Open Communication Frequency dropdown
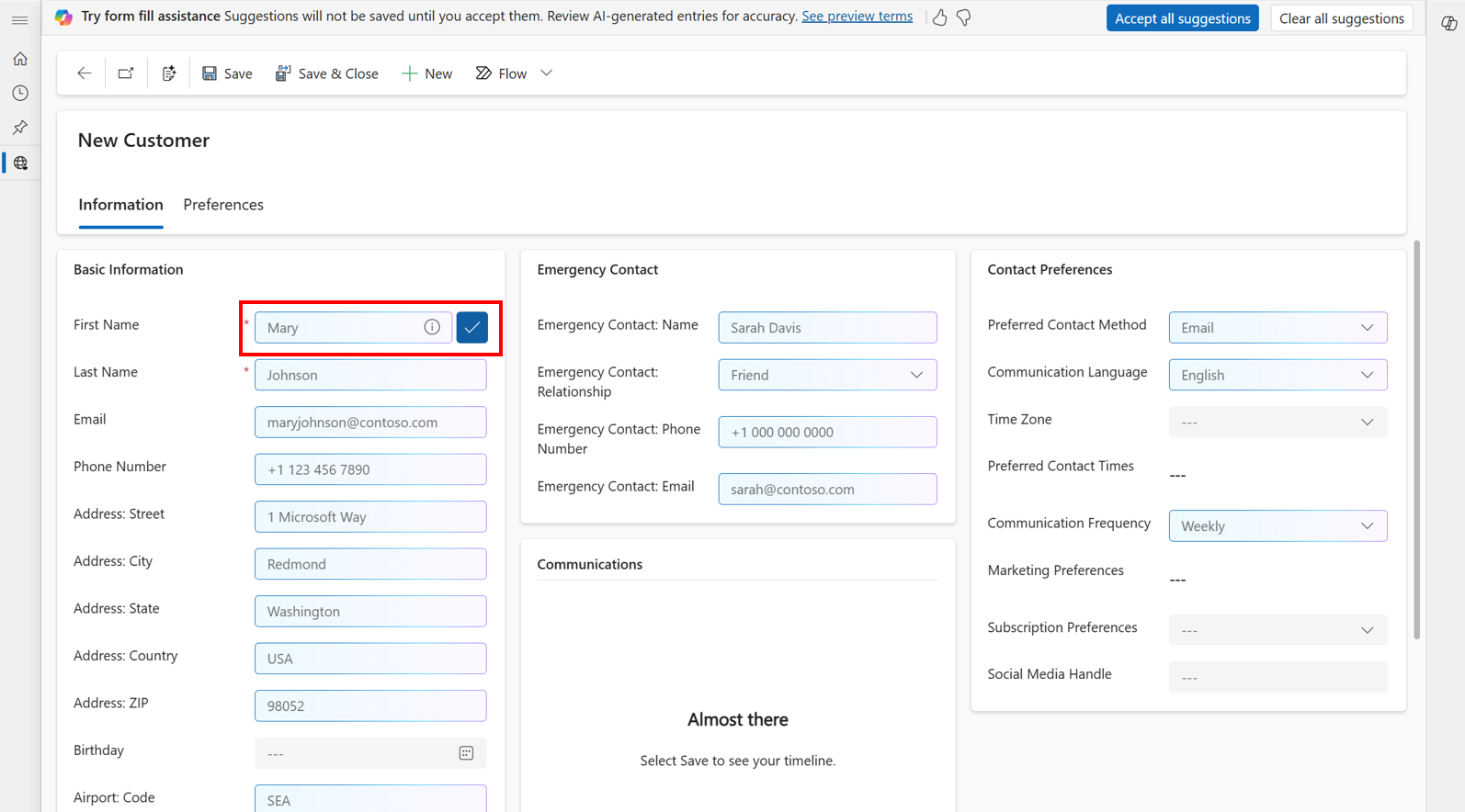This screenshot has width=1465, height=812. [1278, 526]
